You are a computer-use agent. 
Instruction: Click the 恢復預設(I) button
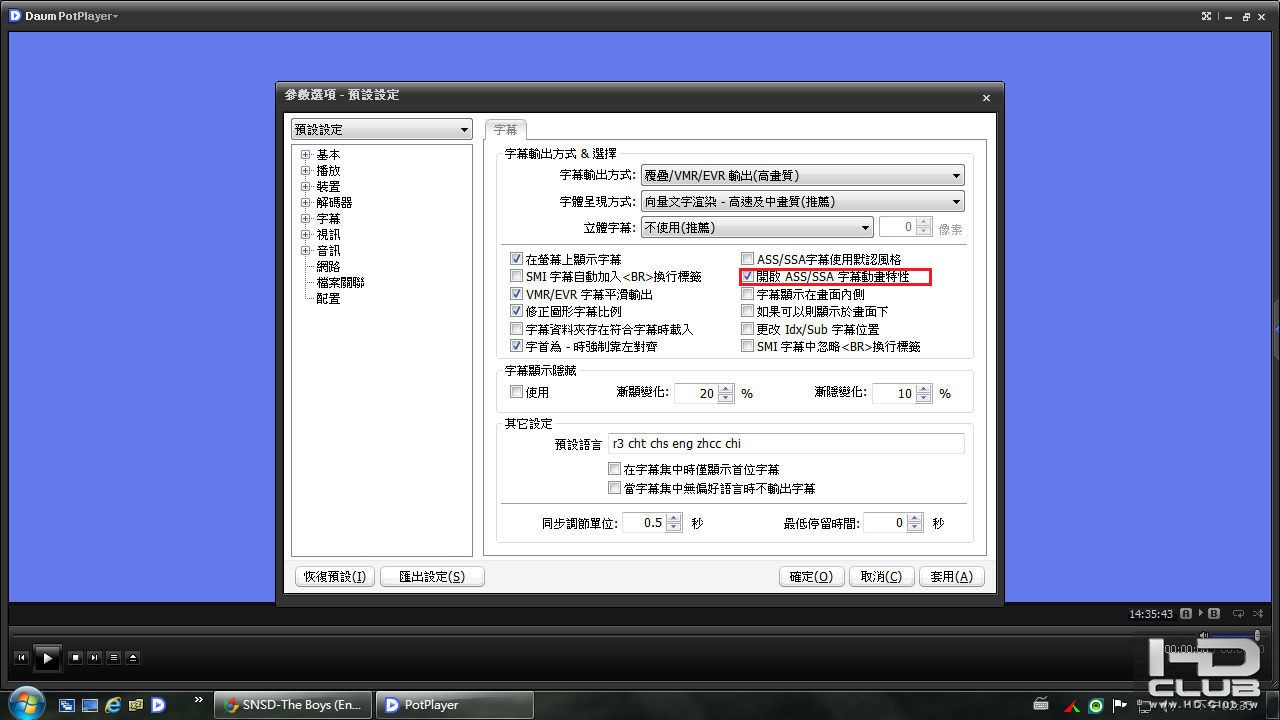click(x=335, y=576)
